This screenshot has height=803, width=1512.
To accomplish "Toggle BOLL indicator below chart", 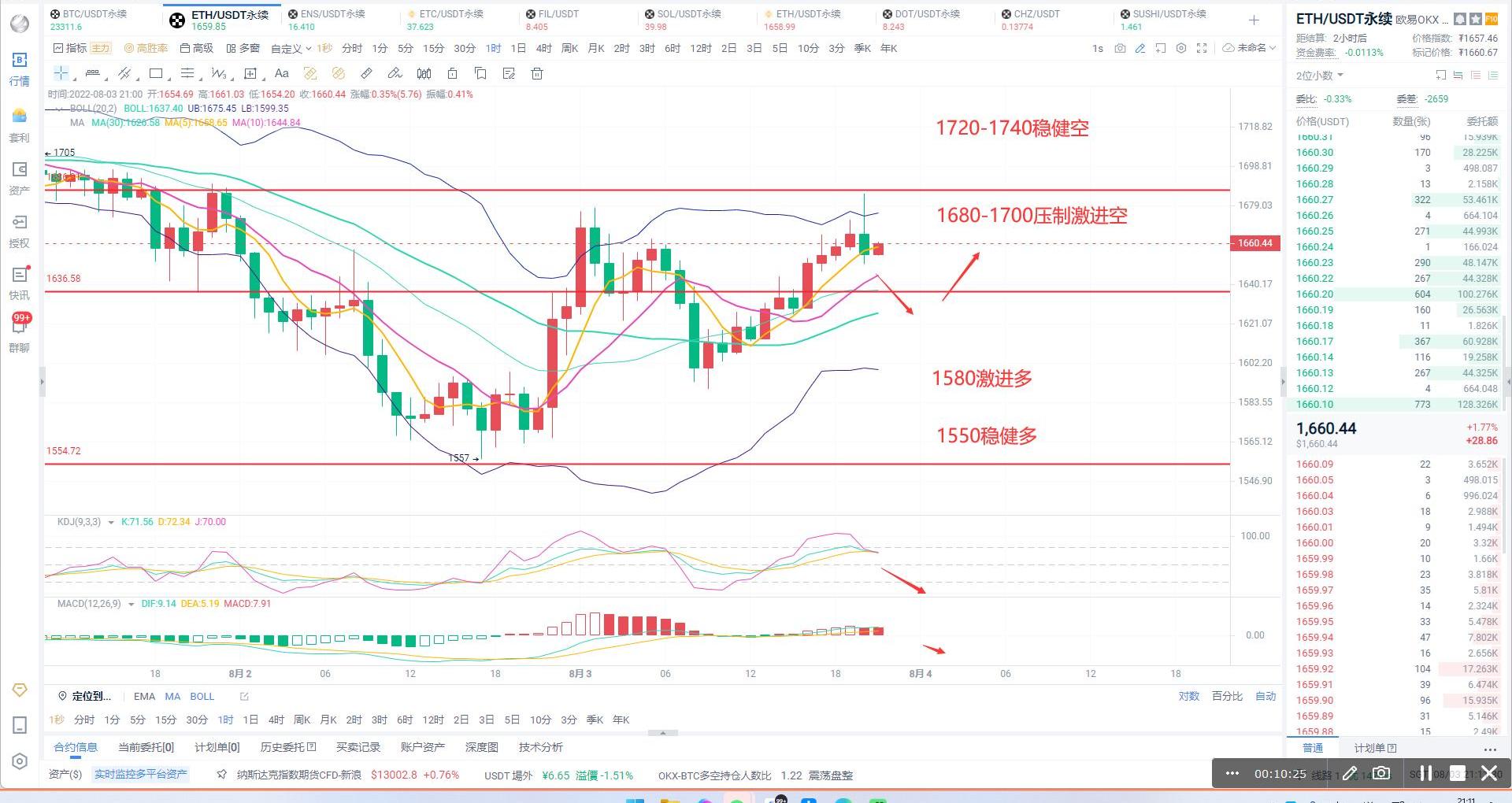I will click(202, 697).
